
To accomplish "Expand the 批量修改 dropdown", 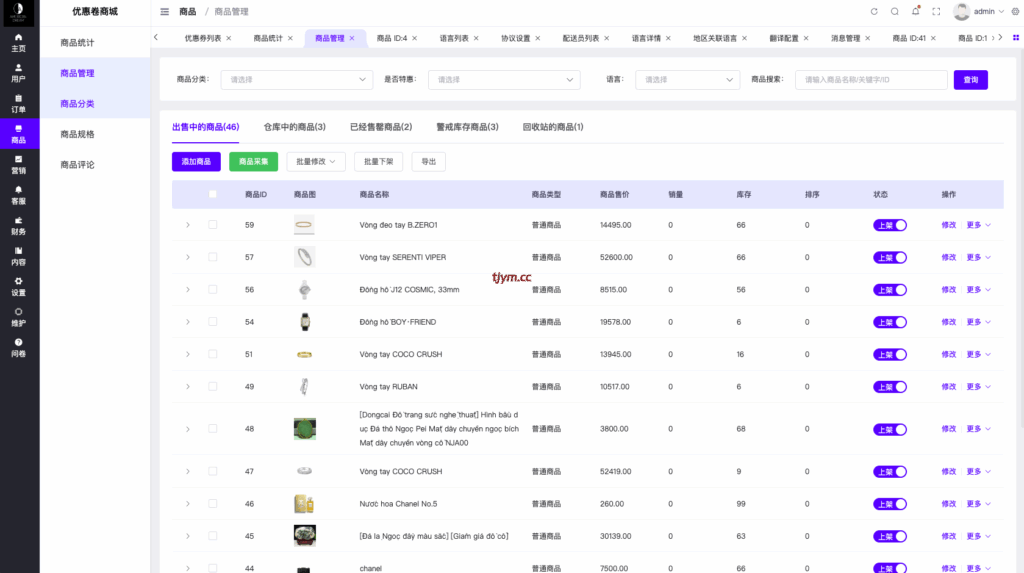I will click(x=316, y=161).
